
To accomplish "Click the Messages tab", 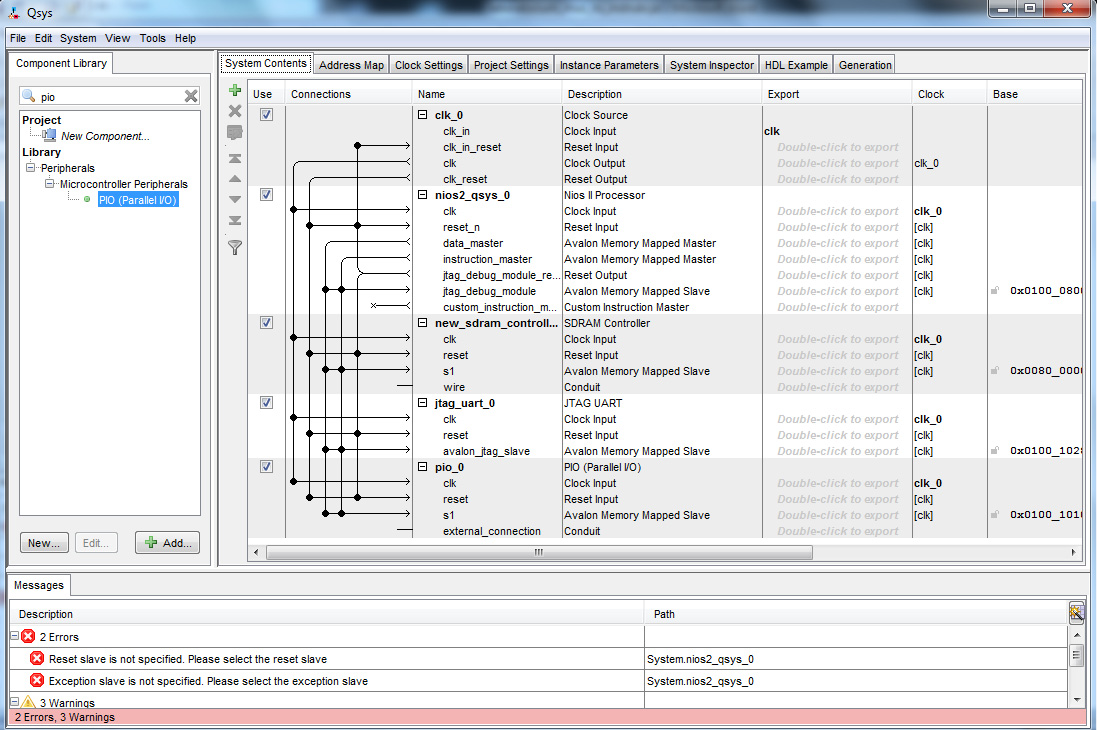I will (x=38, y=584).
